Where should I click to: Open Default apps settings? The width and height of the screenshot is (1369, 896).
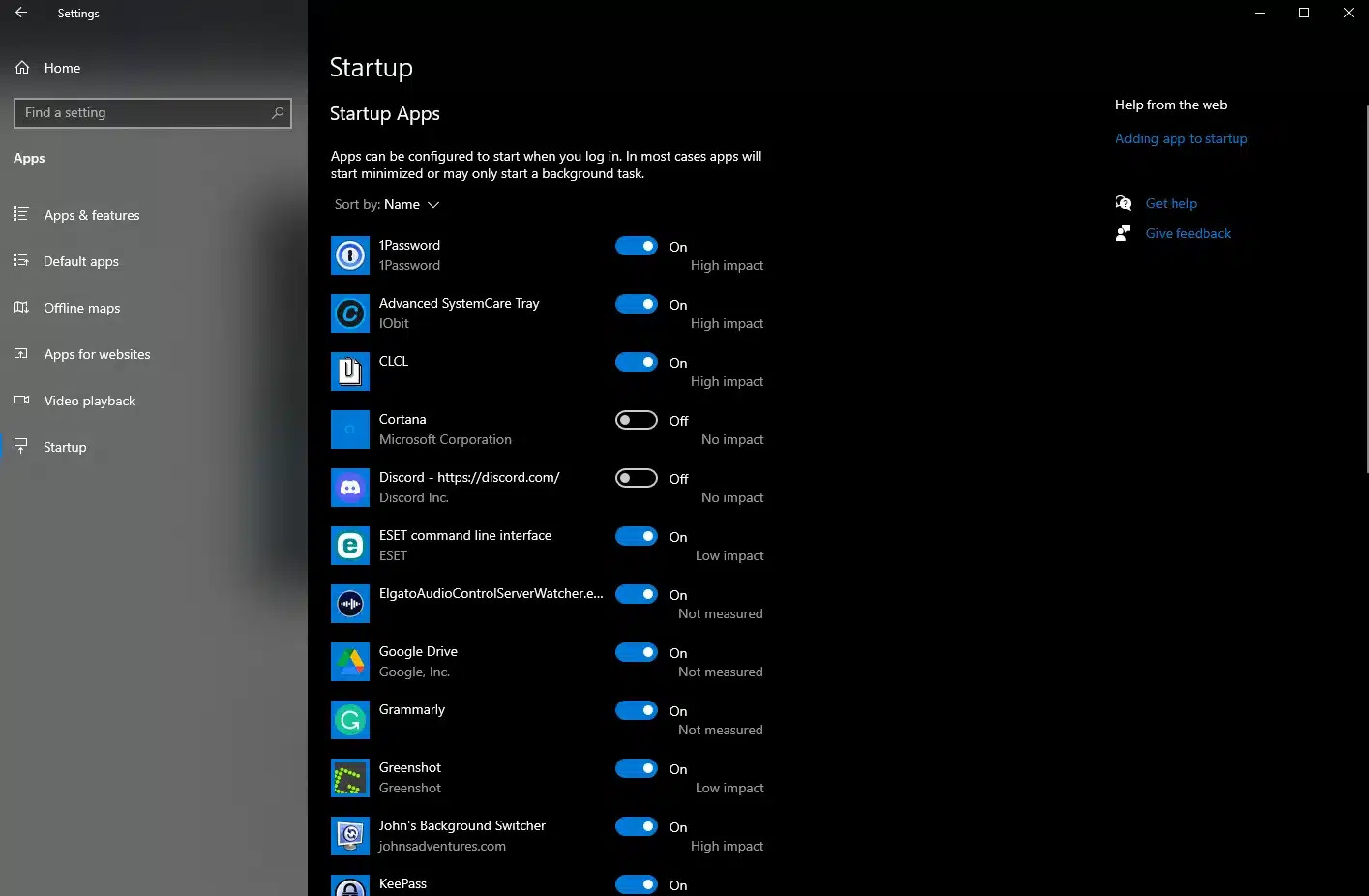click(81, 261)
